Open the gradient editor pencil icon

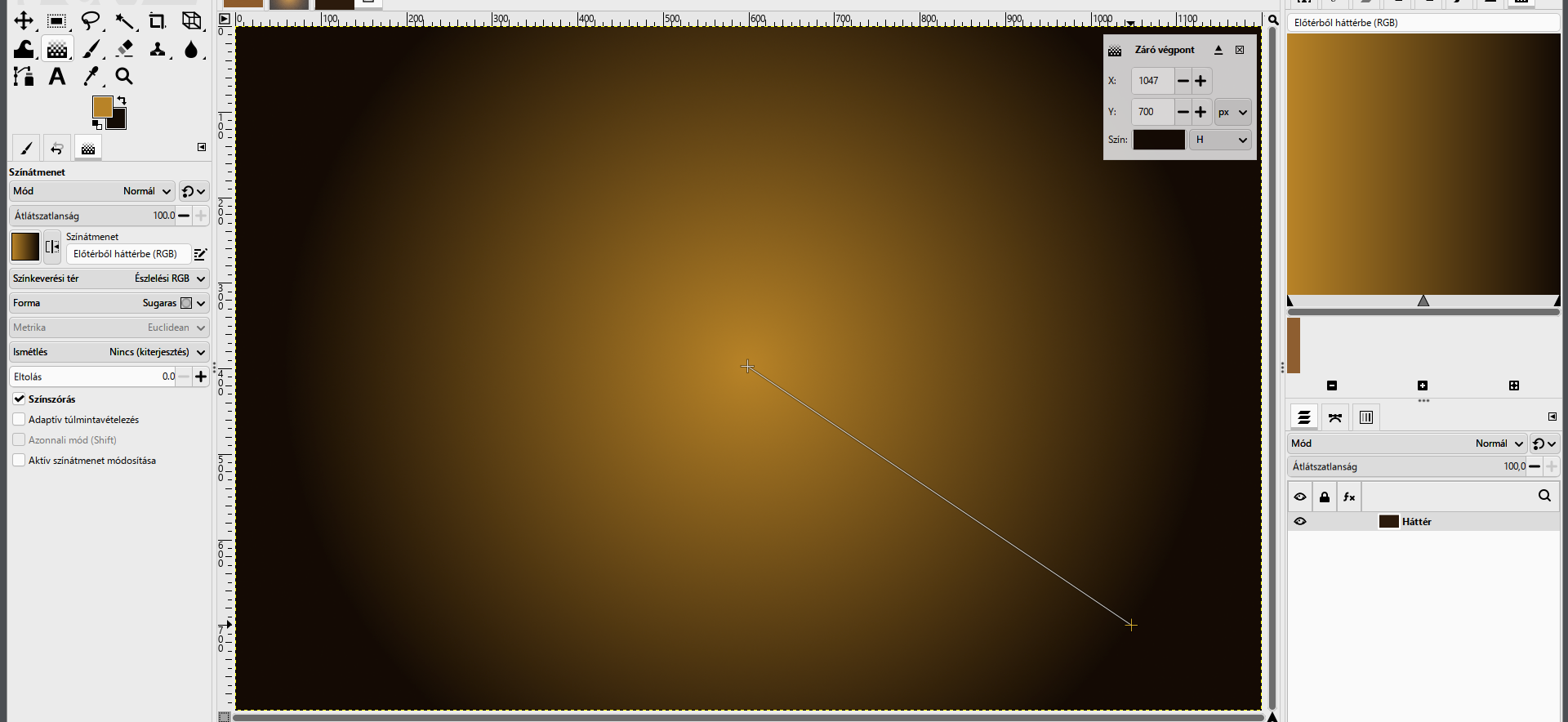(200, 254)
